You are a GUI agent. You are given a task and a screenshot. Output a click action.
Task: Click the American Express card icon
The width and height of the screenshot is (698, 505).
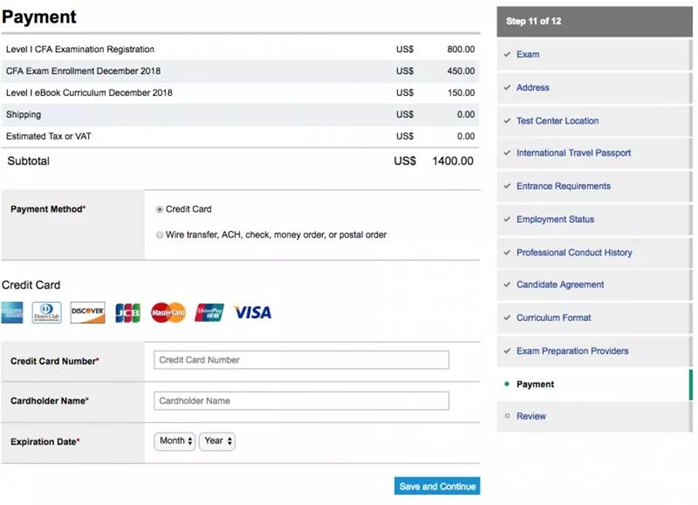[x=12, y=313]
